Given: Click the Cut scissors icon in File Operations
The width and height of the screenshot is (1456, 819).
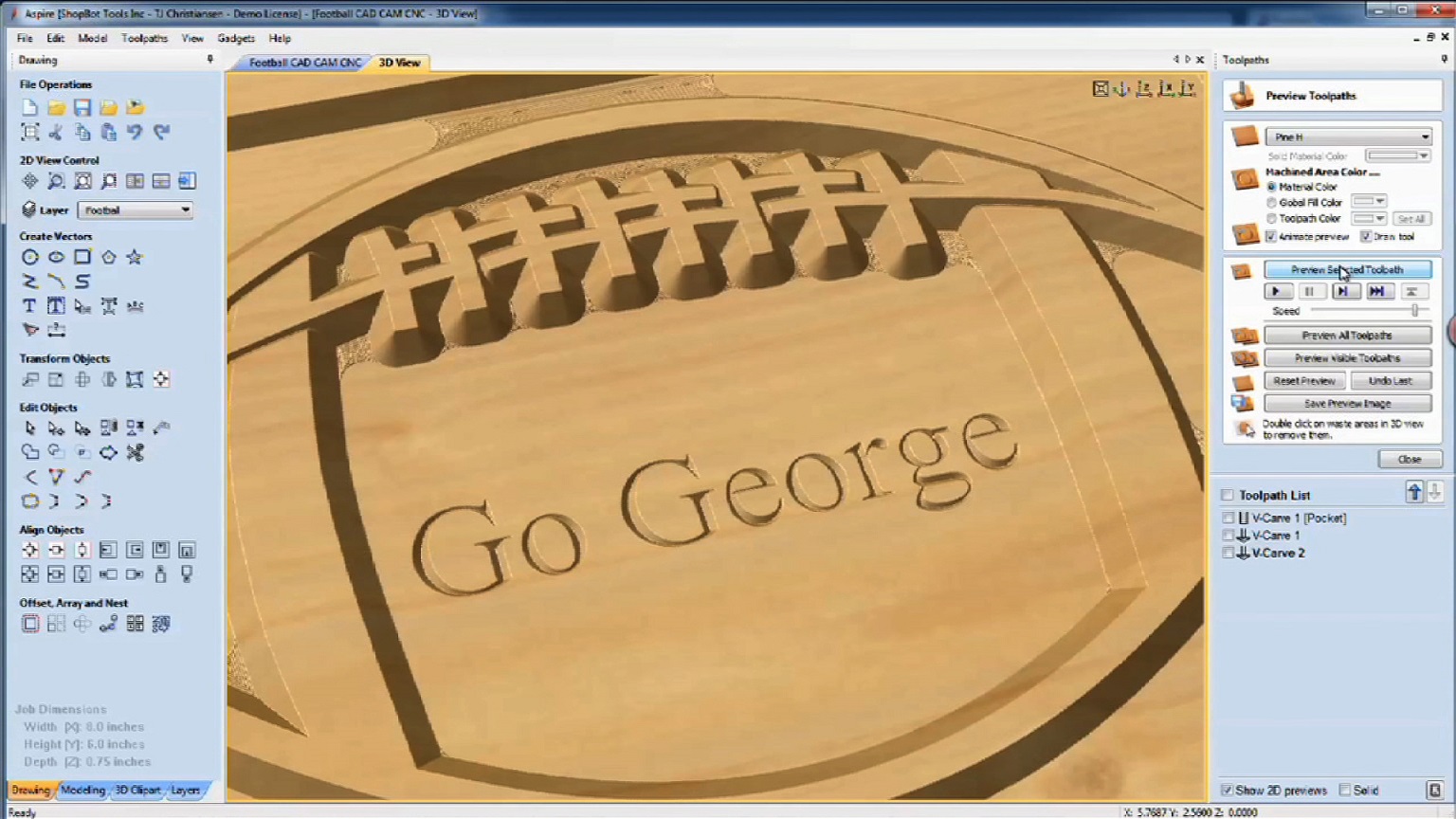Looking at the screenshot, I should click(56, 133).
